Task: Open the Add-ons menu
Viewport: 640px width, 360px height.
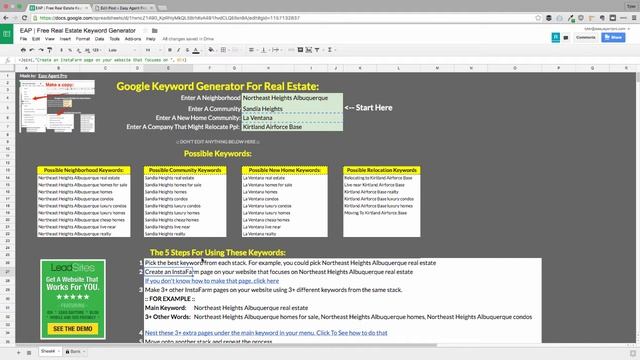Action: point(133,39)
